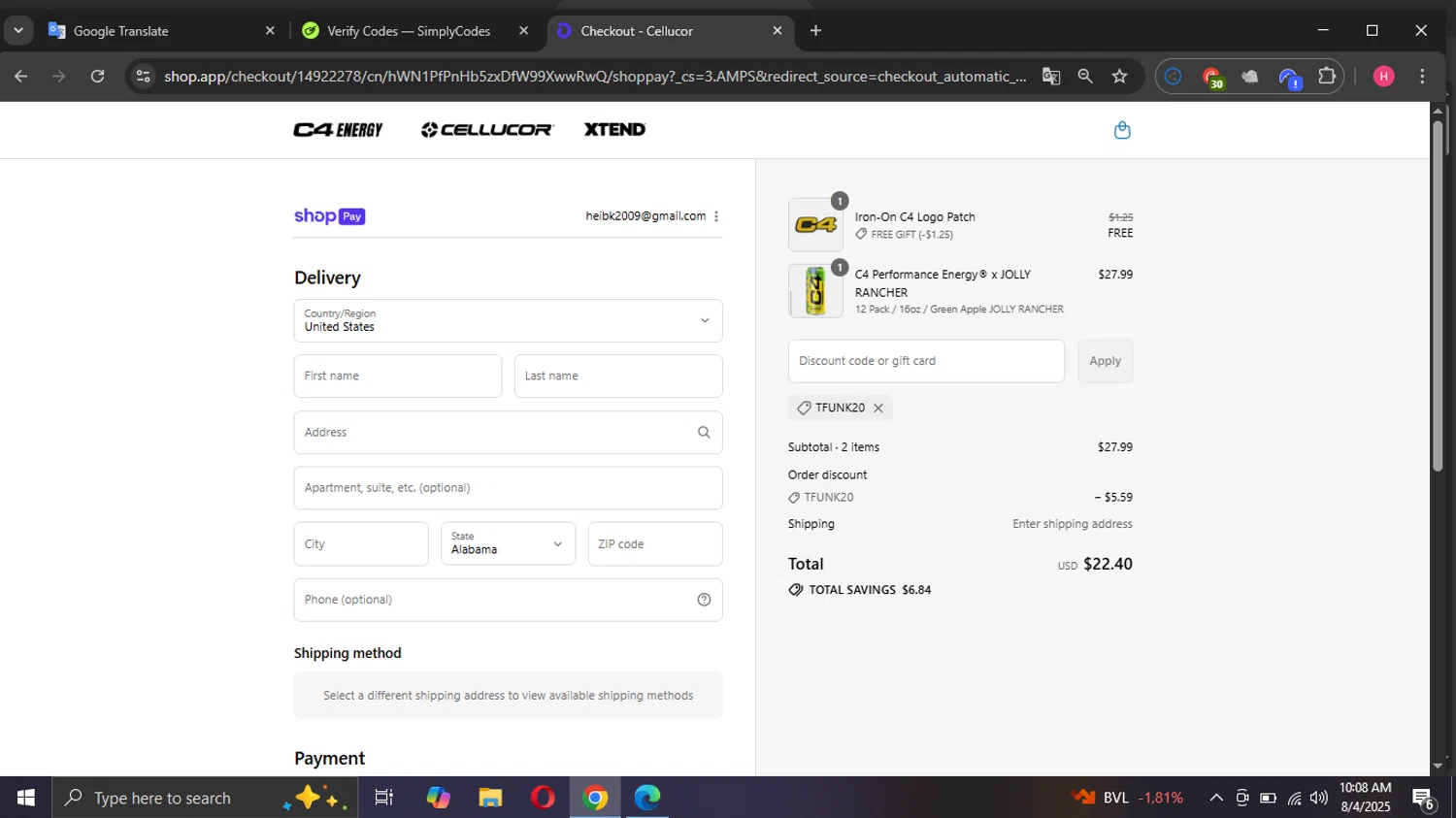Open Copilot app from taskbar
The height and width of the screenshot is (818, 1456).
438,798
